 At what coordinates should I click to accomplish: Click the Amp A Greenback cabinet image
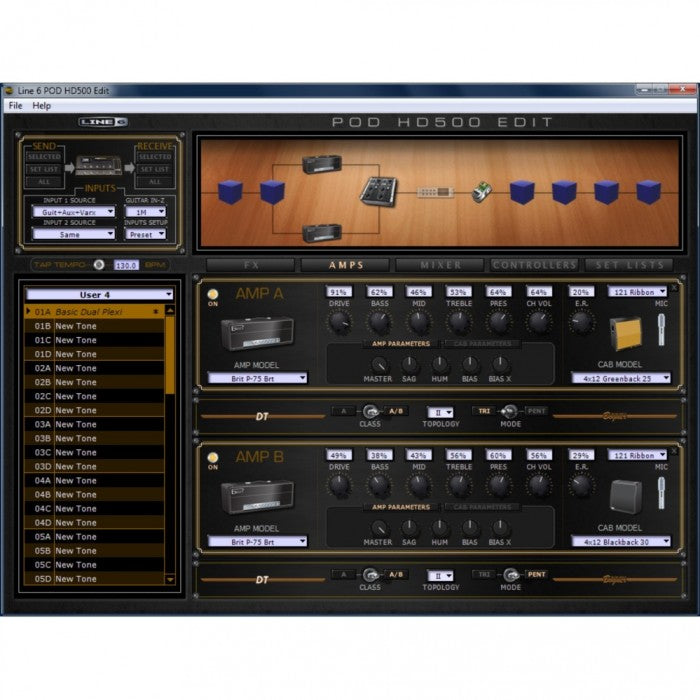(x=625, y=333)
